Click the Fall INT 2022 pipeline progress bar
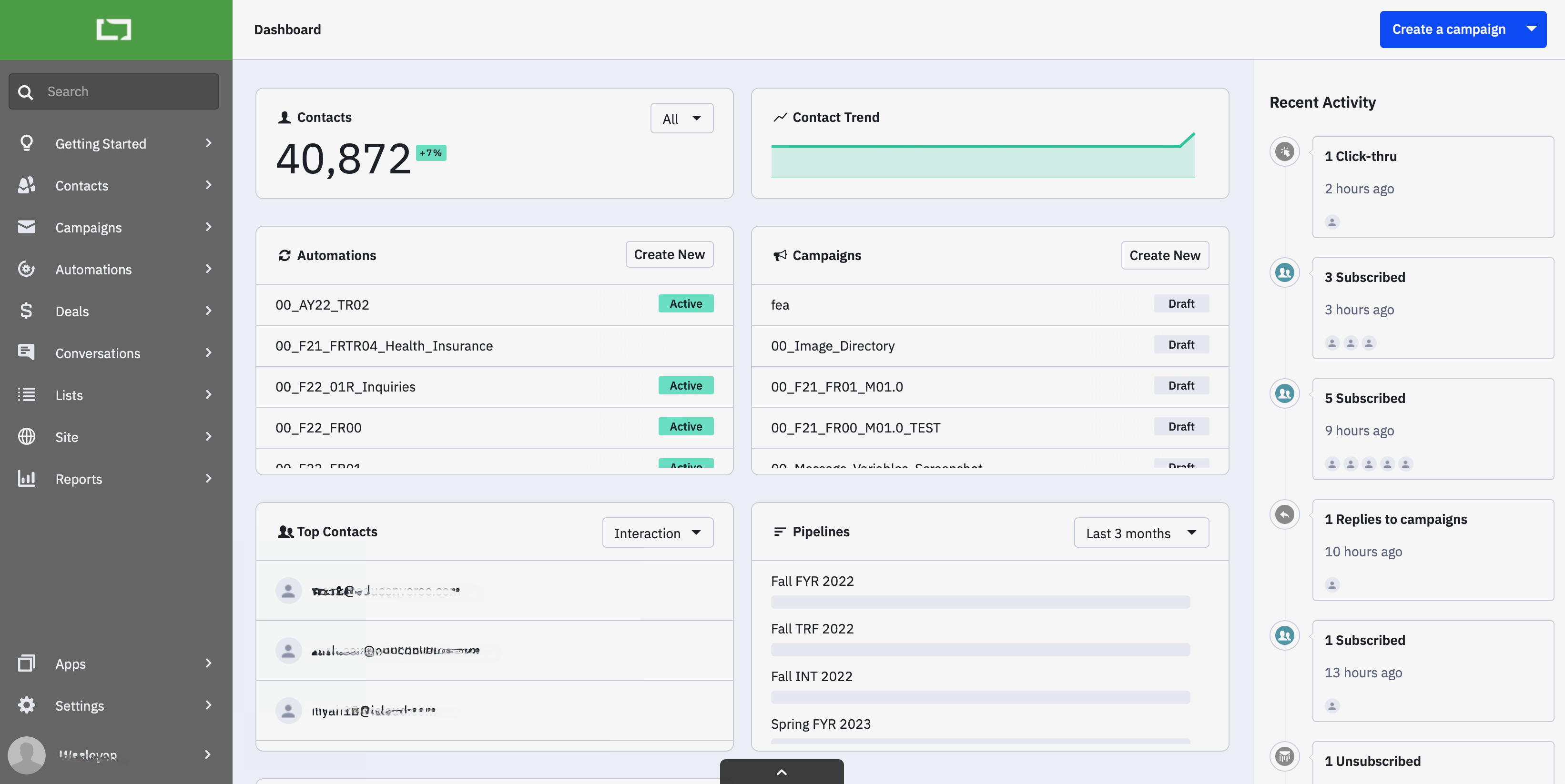 click(x=980, y=697)
